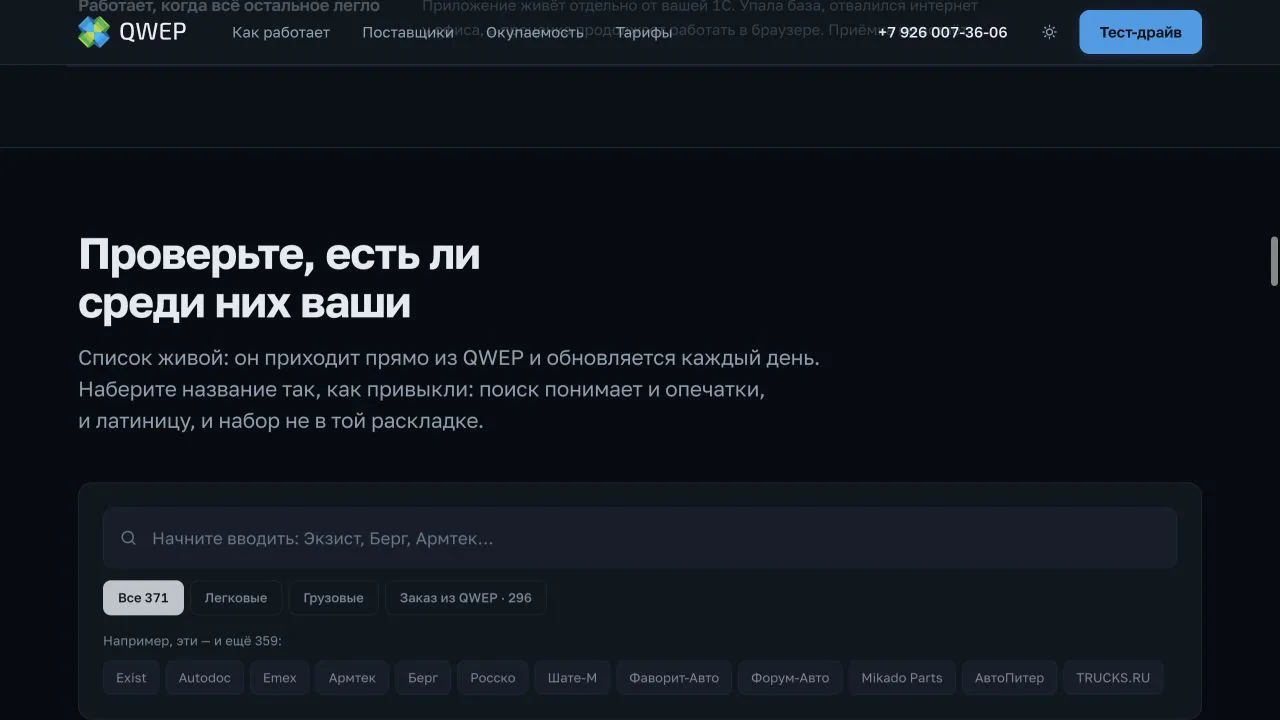
Task: Open the 'Поставщики' nav item
Action: coord(408,32)
